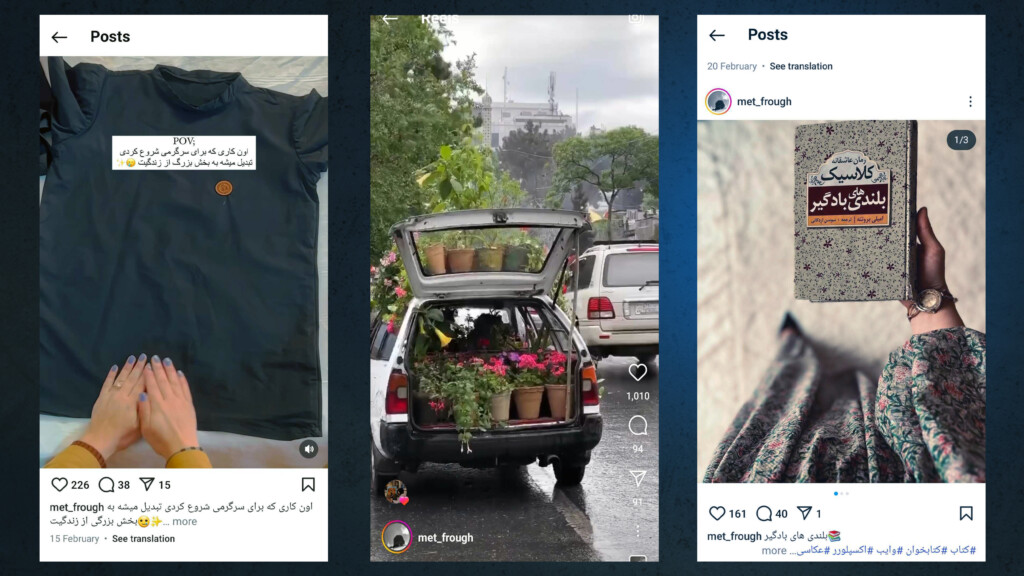This screenshot has width=1024, height=576.
Task: Like the t-shirt post with 226 likes
Action: [x=59, y=485]
